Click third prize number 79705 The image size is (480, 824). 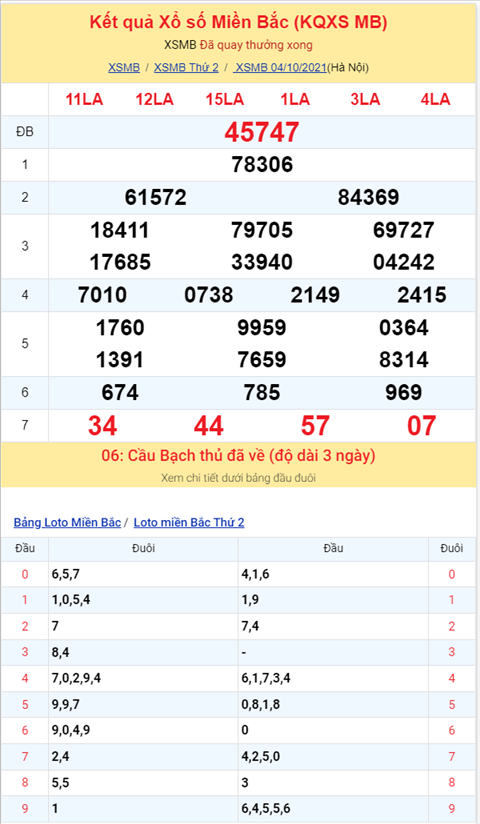(262, 230)
